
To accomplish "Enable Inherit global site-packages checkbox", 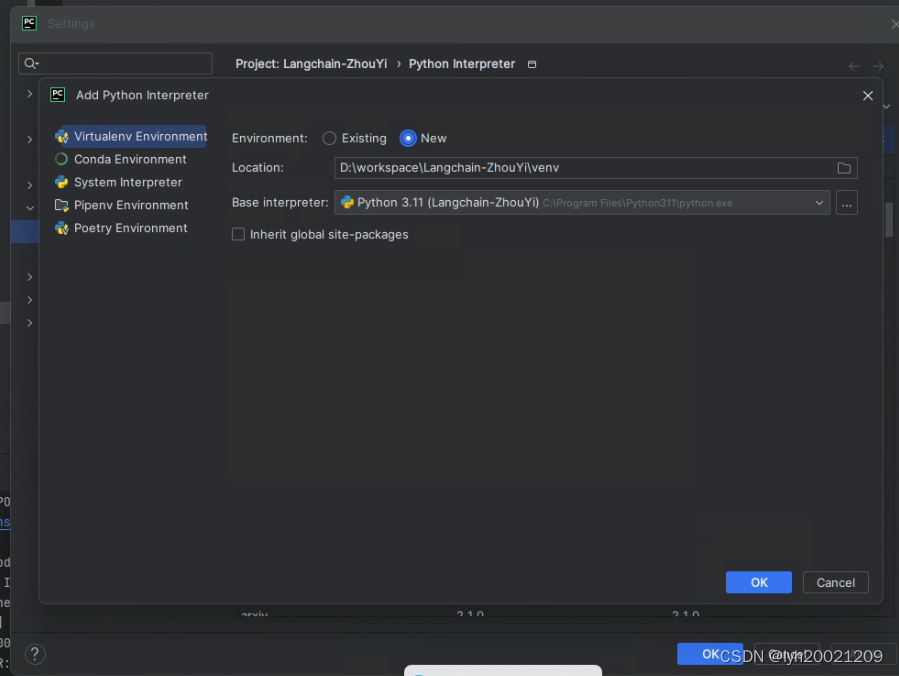I will click(238, 234).
